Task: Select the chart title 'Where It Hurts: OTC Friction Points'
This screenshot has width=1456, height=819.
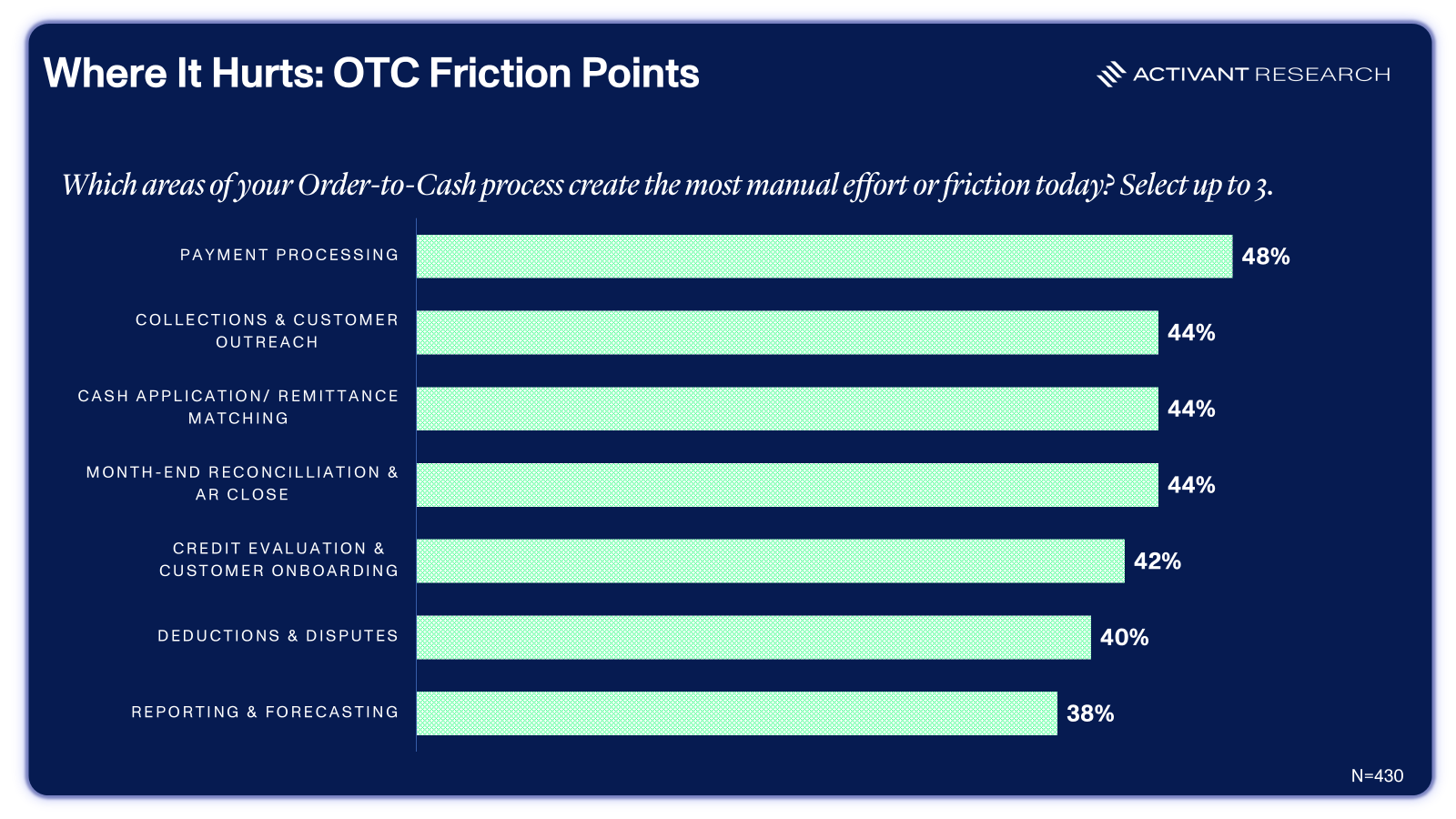Action: click(x=371, y=73)
